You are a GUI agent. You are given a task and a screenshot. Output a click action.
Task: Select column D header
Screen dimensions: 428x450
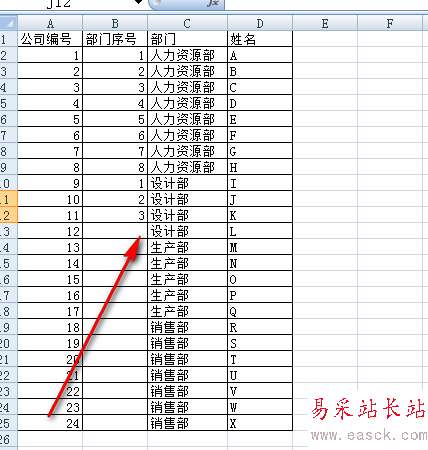pos(260,23)
